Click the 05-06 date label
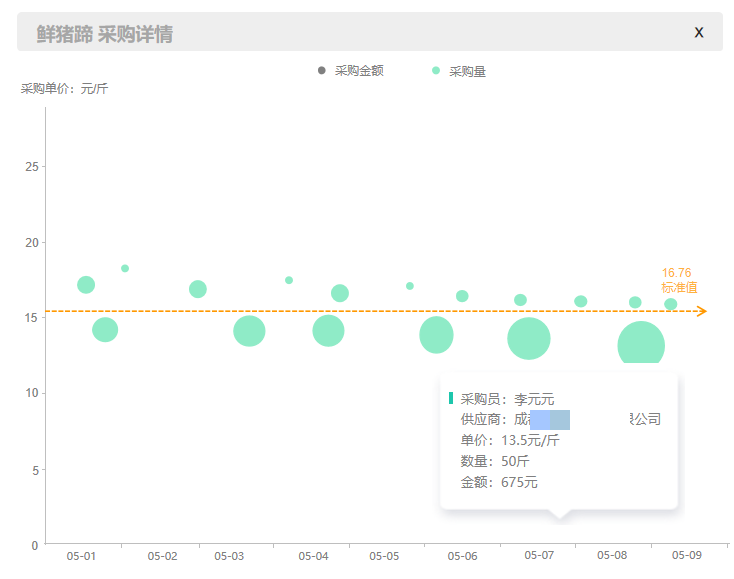This screenshot has width=734, height=579. (x=462, y=556)
